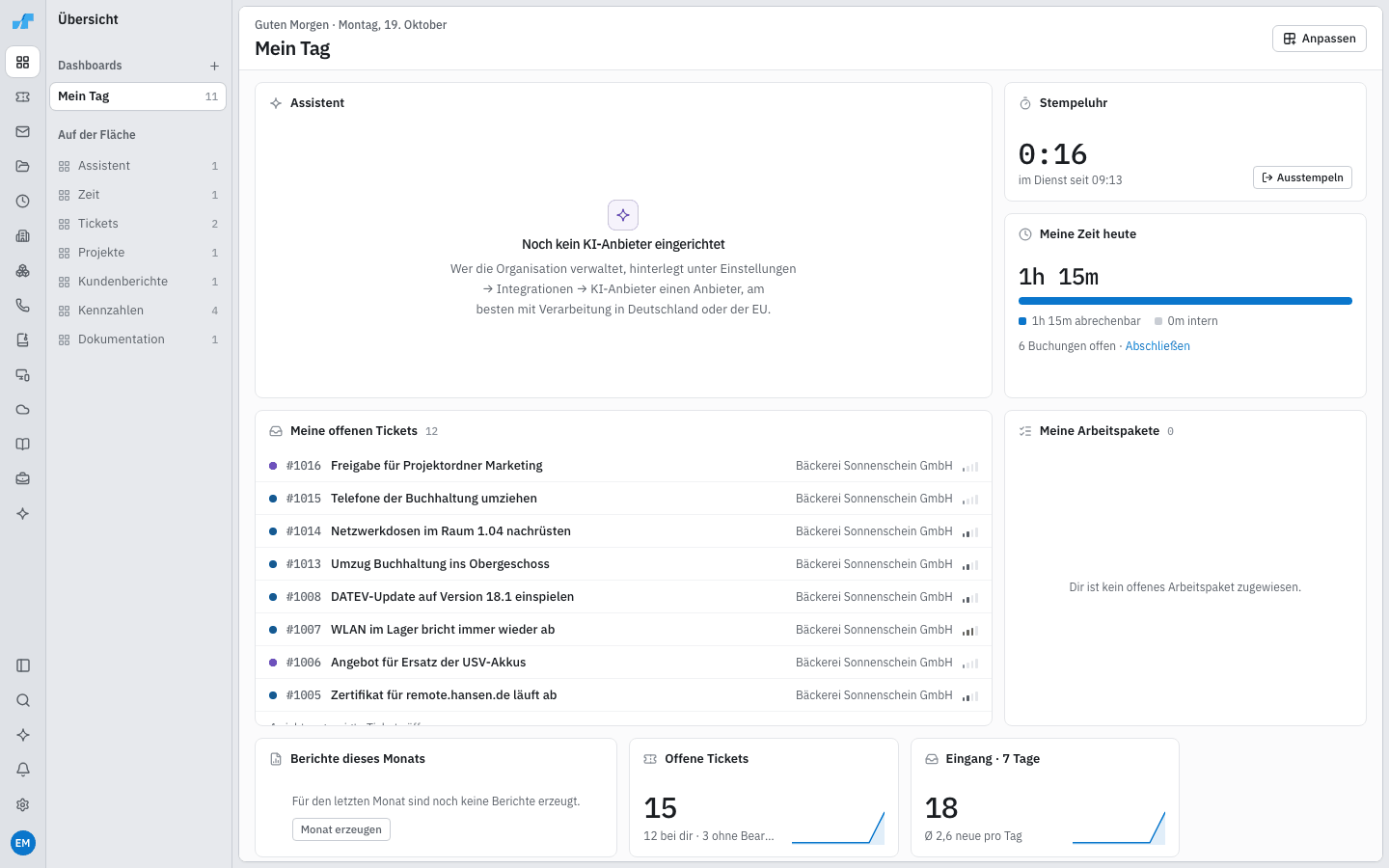
Task: Open the document icon below the phone icon
Action: tap(23, 340)
